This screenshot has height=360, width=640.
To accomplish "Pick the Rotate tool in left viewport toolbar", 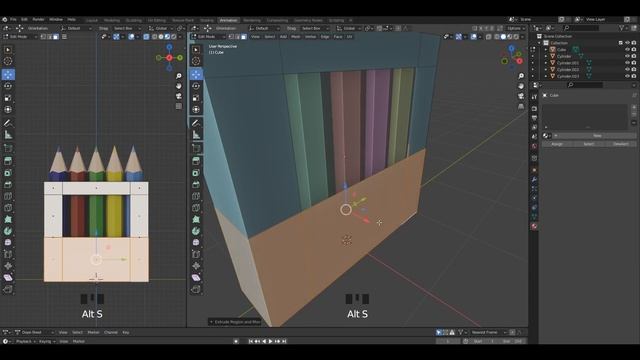I will 8,86.
